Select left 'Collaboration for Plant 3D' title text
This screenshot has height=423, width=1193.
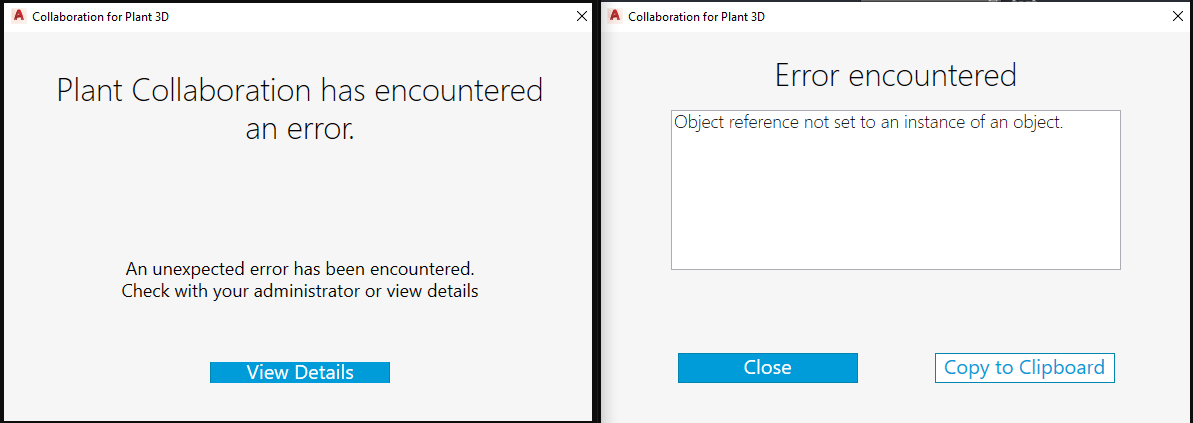(101, 17)
